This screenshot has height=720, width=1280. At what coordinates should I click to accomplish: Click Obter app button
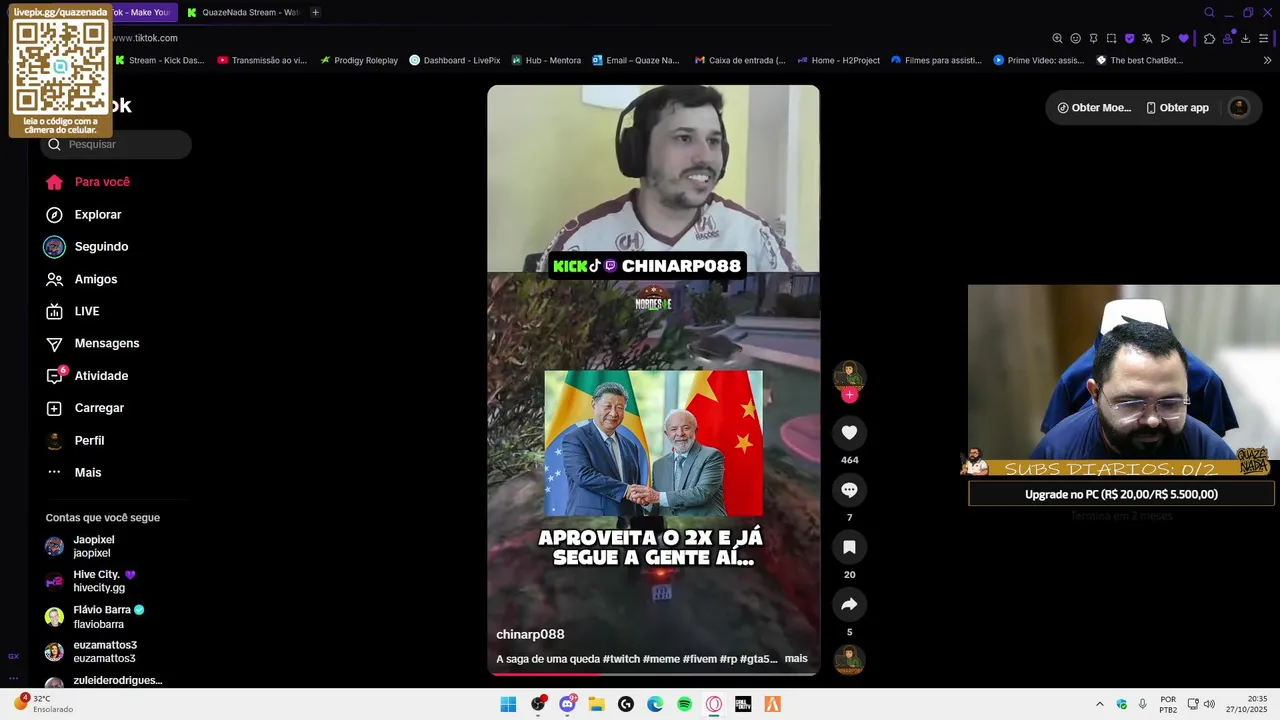coord(1177,108)
